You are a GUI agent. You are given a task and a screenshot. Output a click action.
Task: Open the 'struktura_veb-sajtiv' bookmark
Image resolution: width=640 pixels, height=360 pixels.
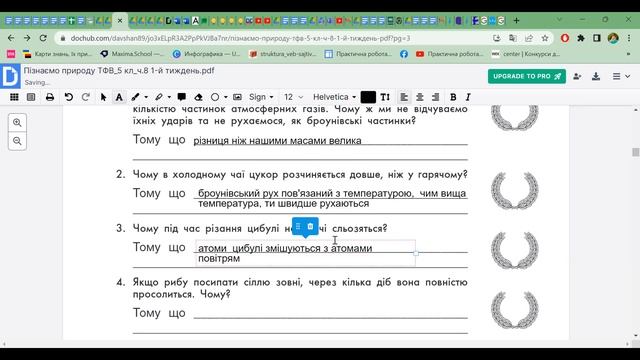(x=282, y=54)
